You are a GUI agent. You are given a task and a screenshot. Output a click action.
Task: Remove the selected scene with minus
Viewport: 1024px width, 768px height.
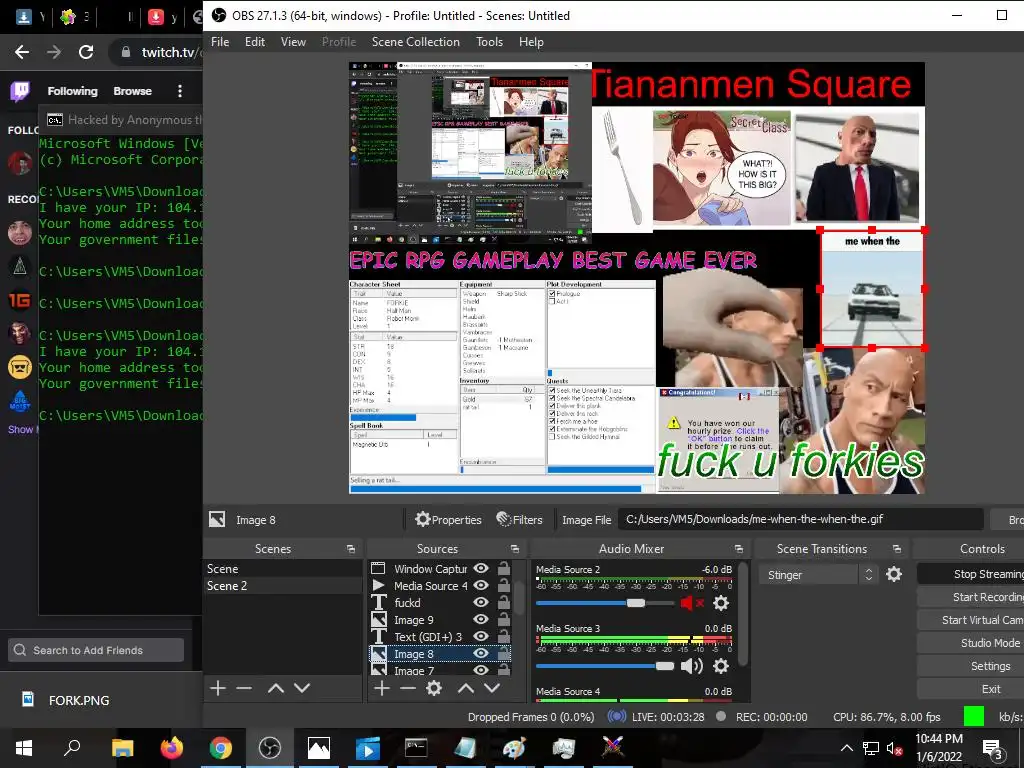click(244, 688)
